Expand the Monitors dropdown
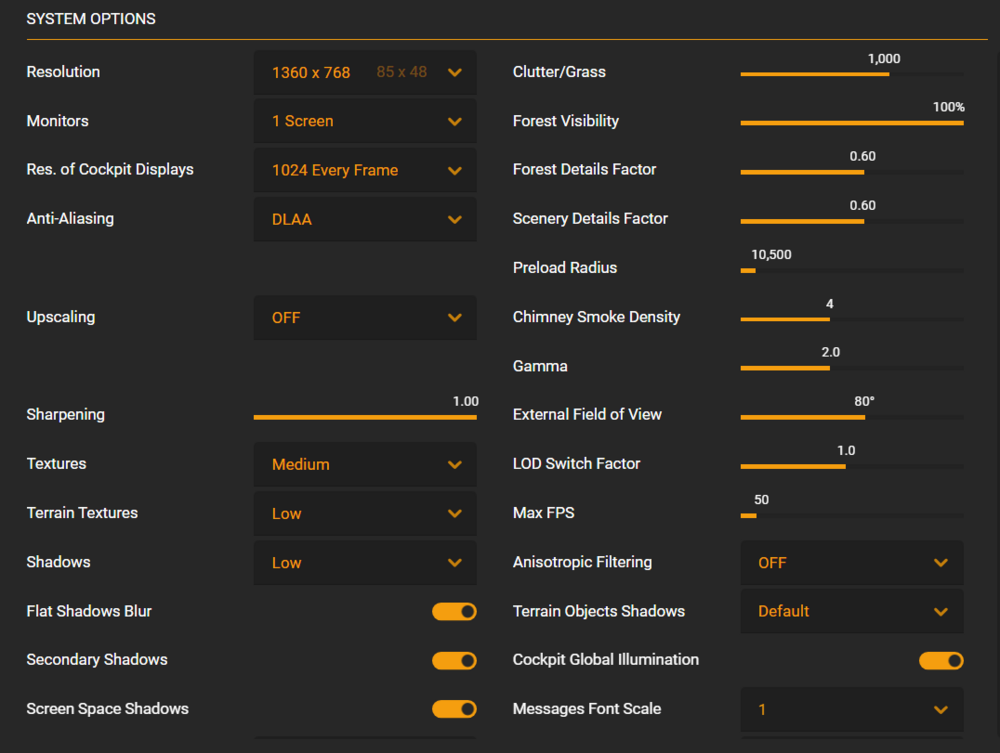Image resolution: width=1000 pixels, height=753 pixels. click(x=365, y=121)
